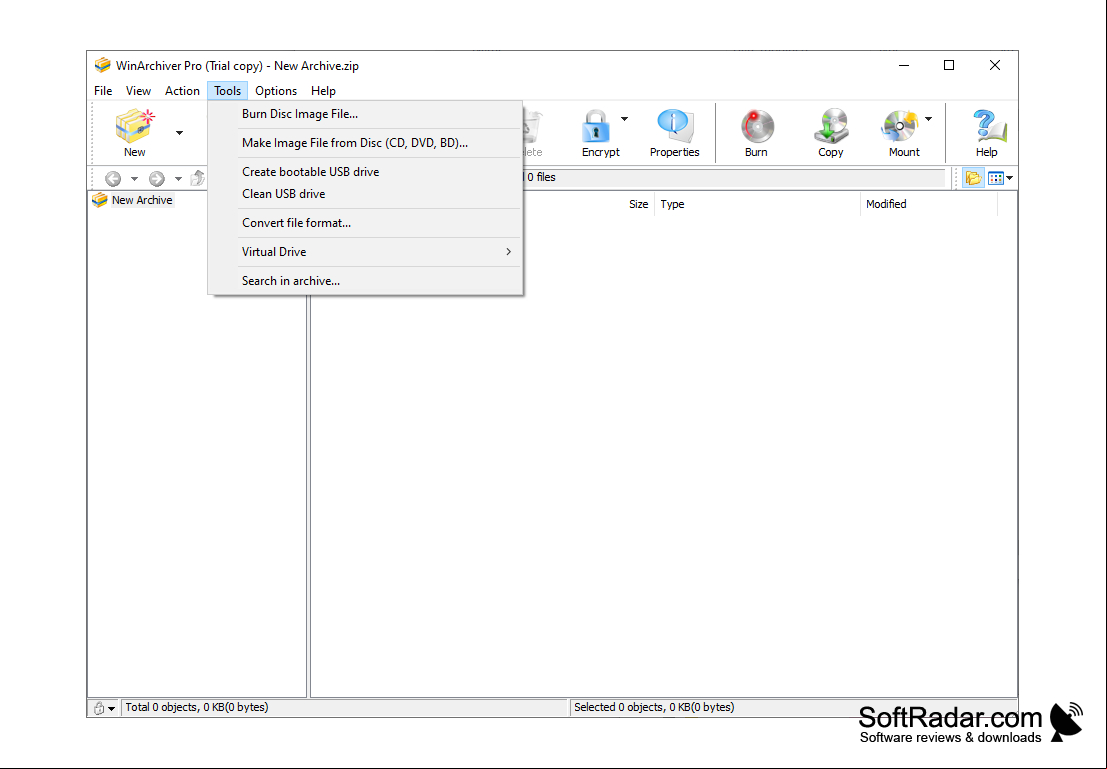This screenshot has width=1107, height=769.
Task: Choose Convert file format...
Action: (366, 222)
